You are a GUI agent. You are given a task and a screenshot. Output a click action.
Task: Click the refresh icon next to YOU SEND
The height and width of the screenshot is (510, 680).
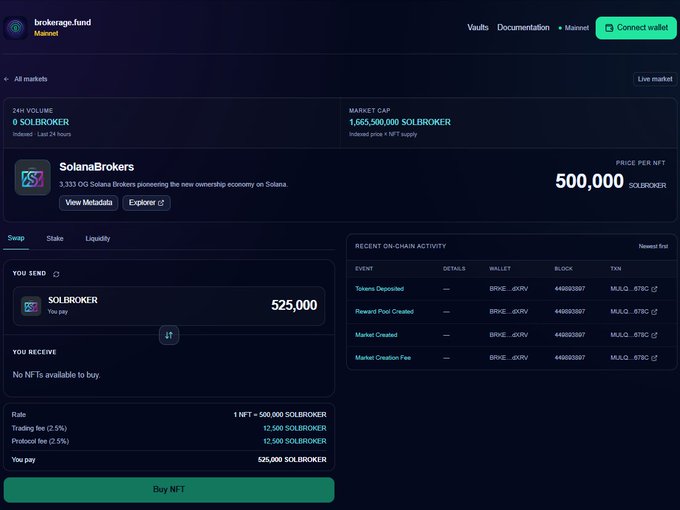point(56,274)
